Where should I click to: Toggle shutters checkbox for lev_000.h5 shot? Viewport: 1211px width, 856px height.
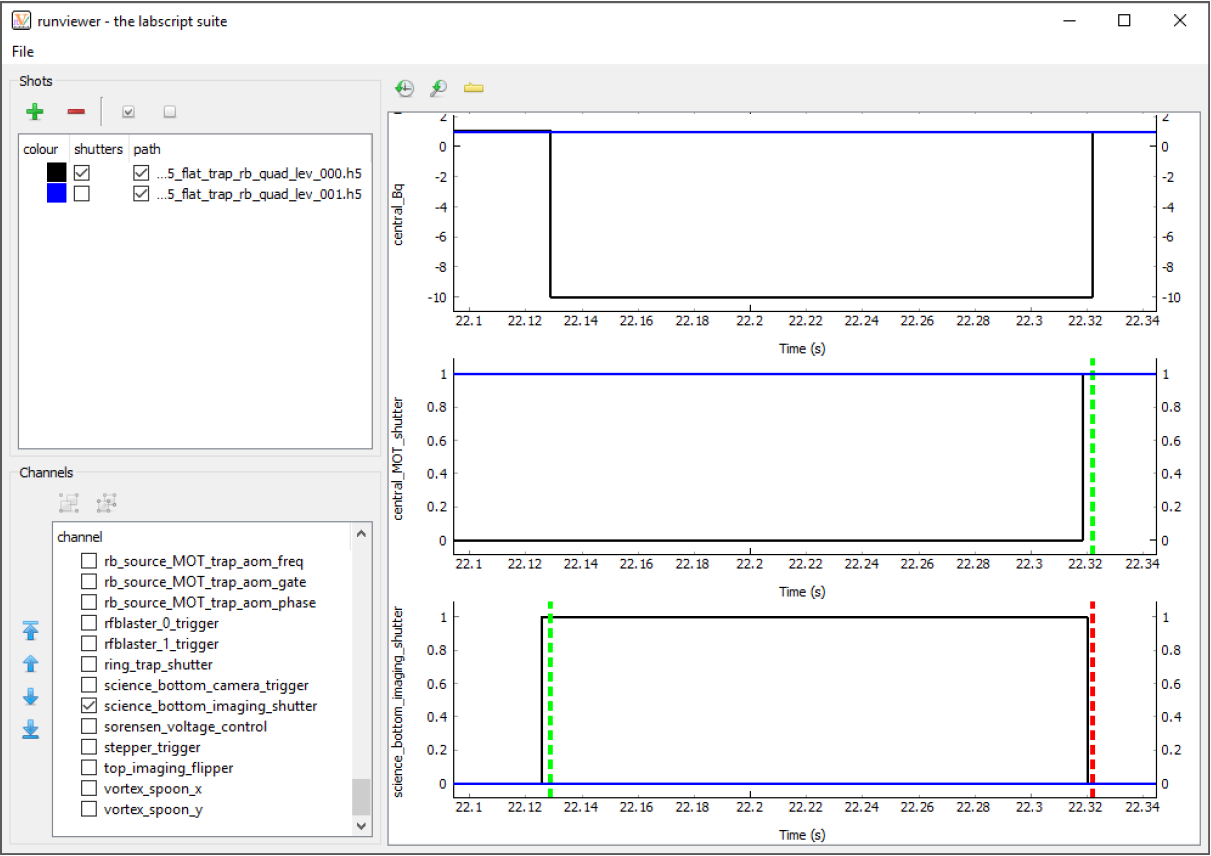82,173
